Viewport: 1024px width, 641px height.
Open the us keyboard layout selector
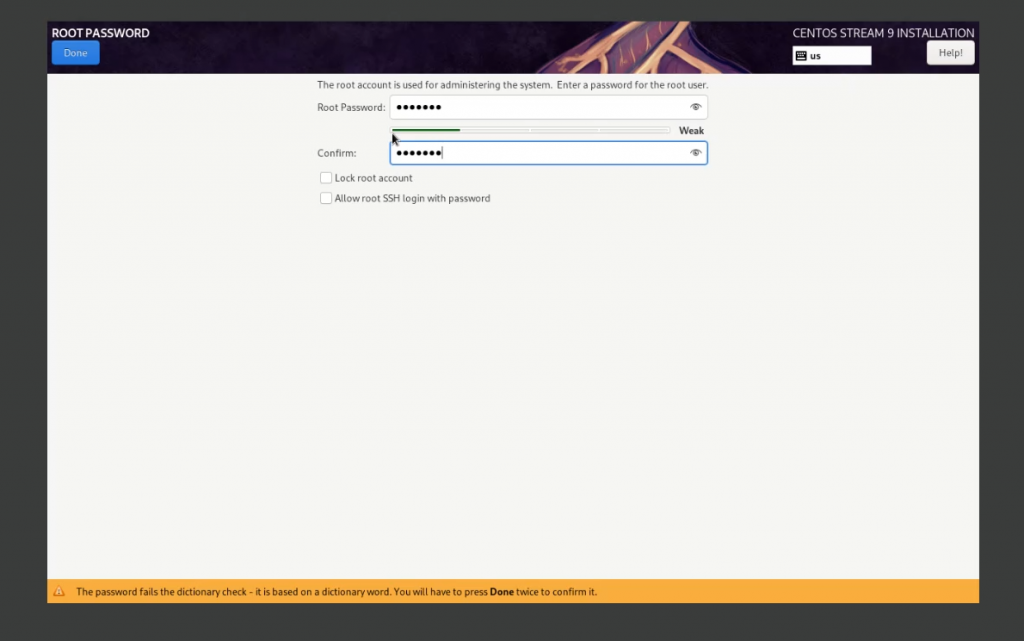[x=831, y=55]
